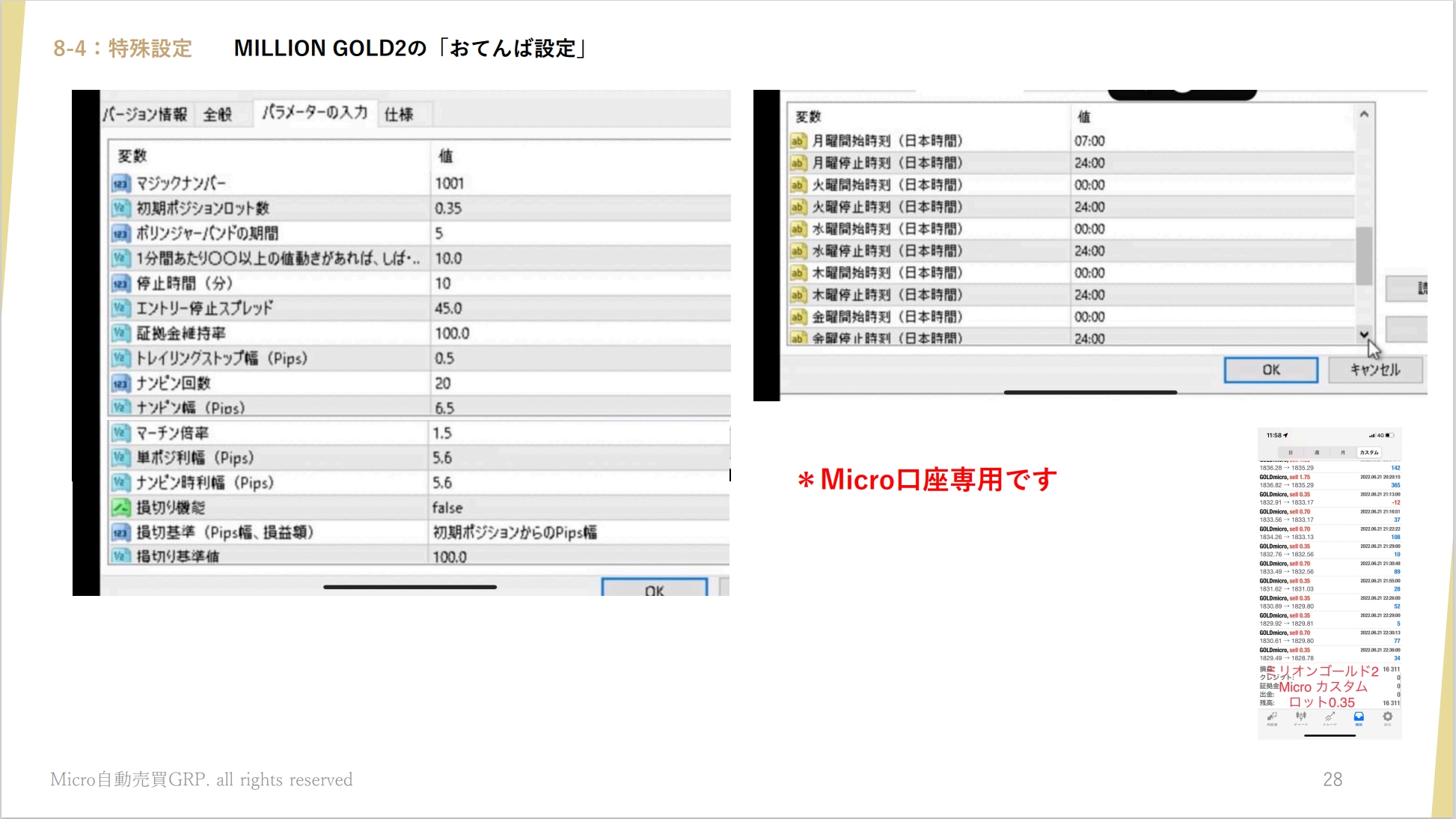This screenshot has width=1456, height=819.
Task: Click ナンピン回数 value 20
Action: [443, 383]
